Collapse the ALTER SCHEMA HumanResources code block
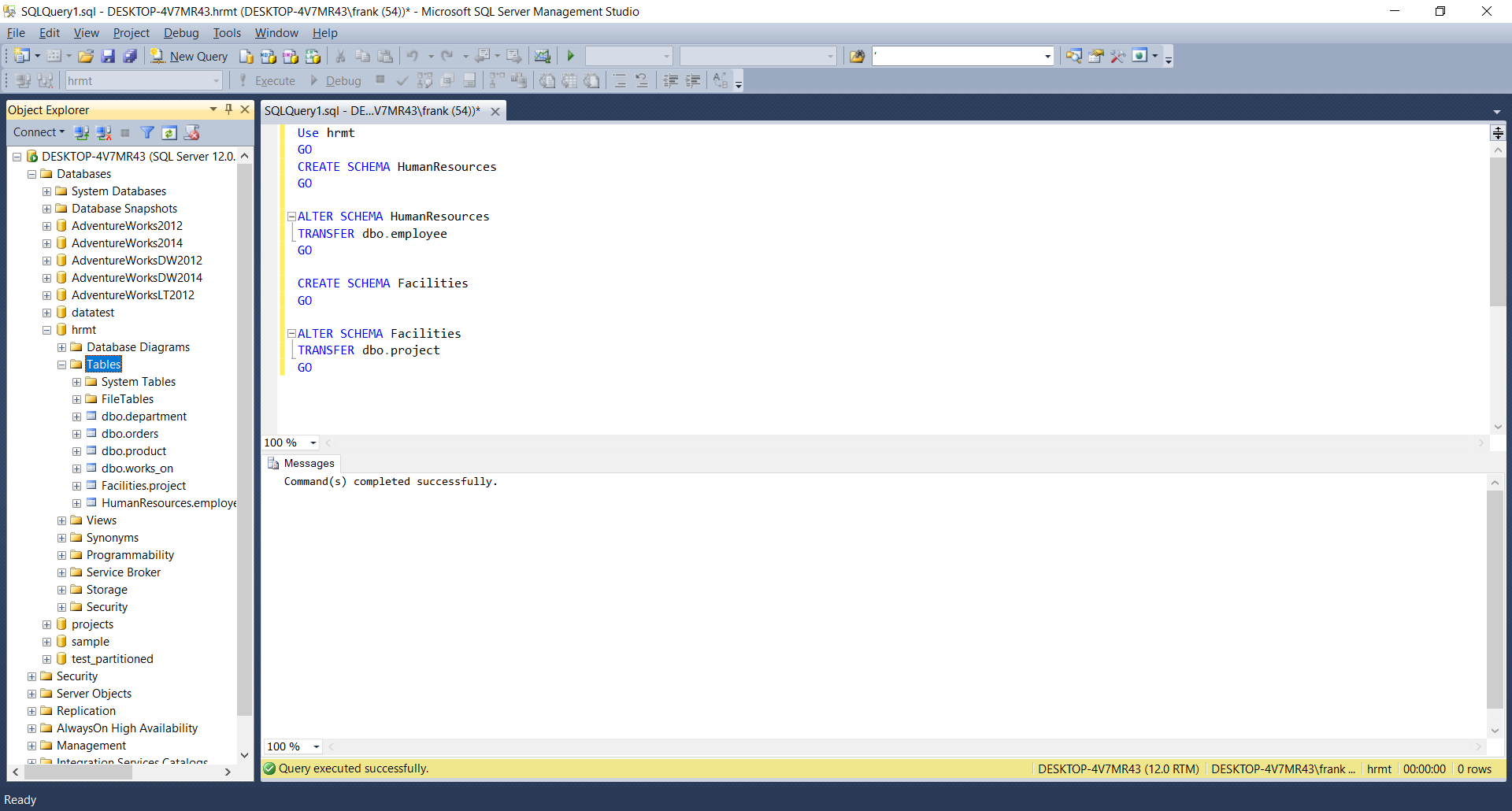The height and width of the screenshot is (811, 1512). (291, 217)
